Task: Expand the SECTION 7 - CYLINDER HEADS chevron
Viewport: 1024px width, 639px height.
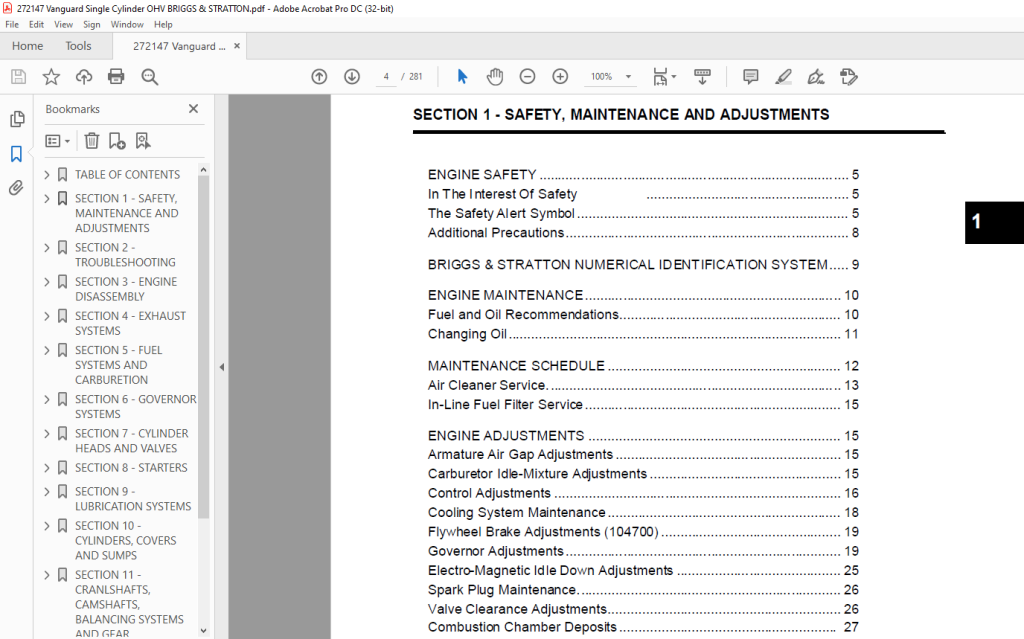Action: pyautogui.click(x=46, y=433)
